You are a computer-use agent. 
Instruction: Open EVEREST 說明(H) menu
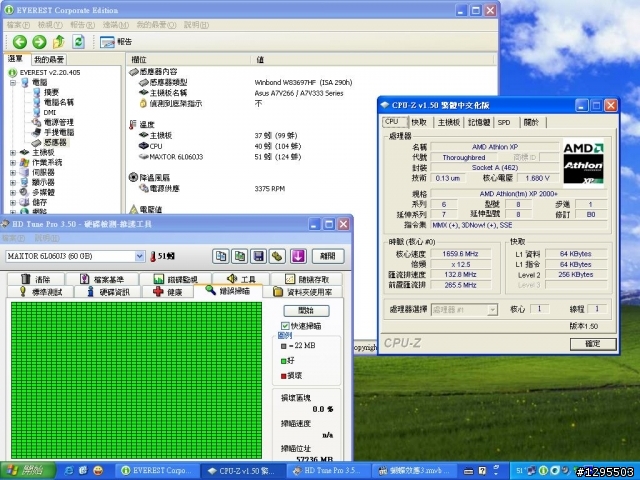(196, 25)
